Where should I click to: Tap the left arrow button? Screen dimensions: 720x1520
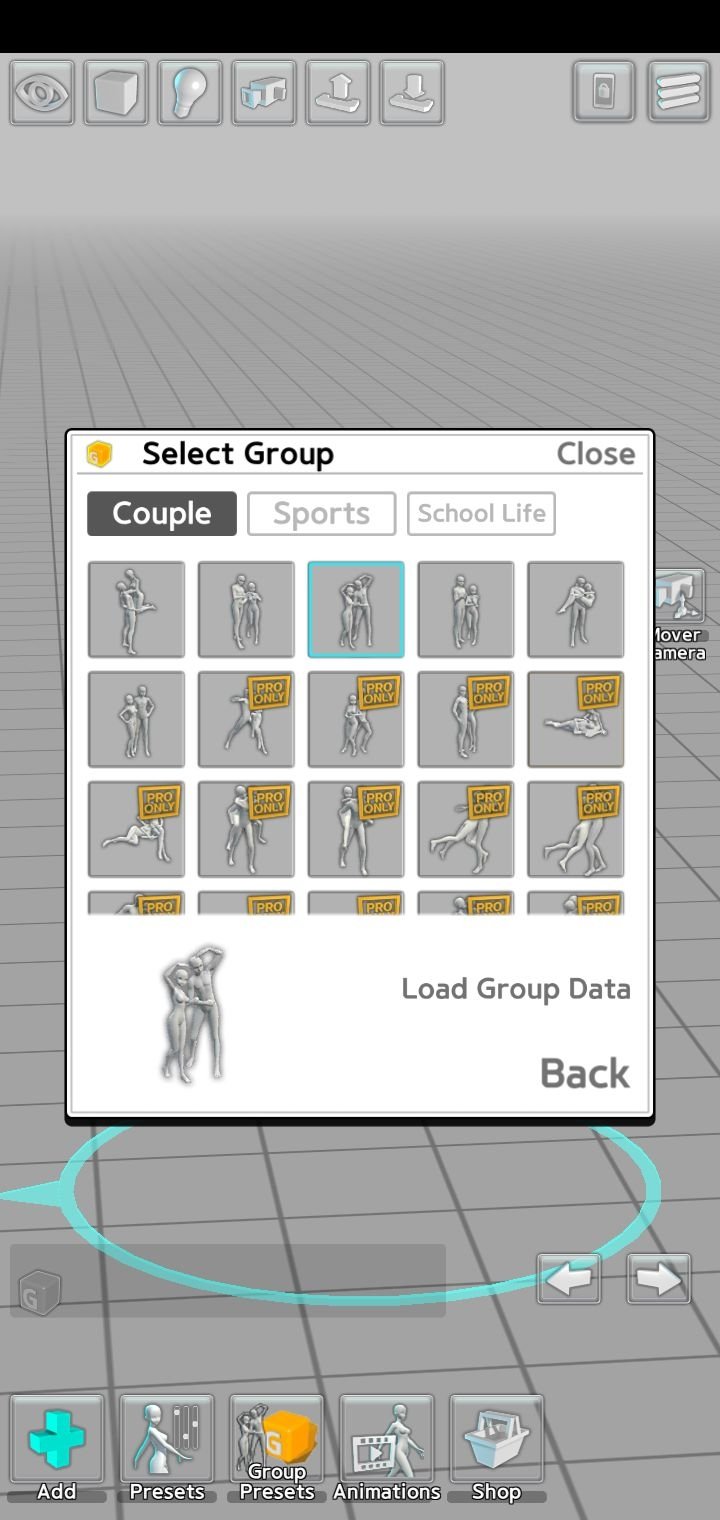pos(569,1279)
